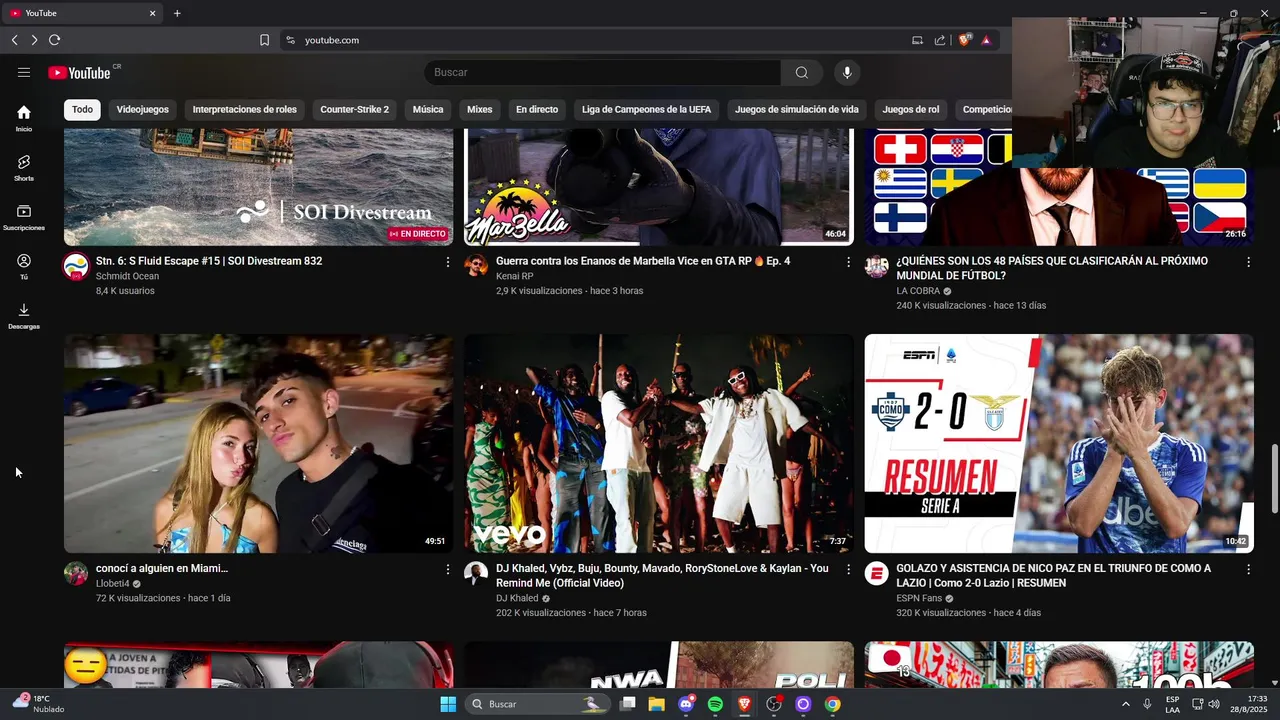Open Google Chrome from the taskbar
This screenshot has width=1280, height=720.
832,704
